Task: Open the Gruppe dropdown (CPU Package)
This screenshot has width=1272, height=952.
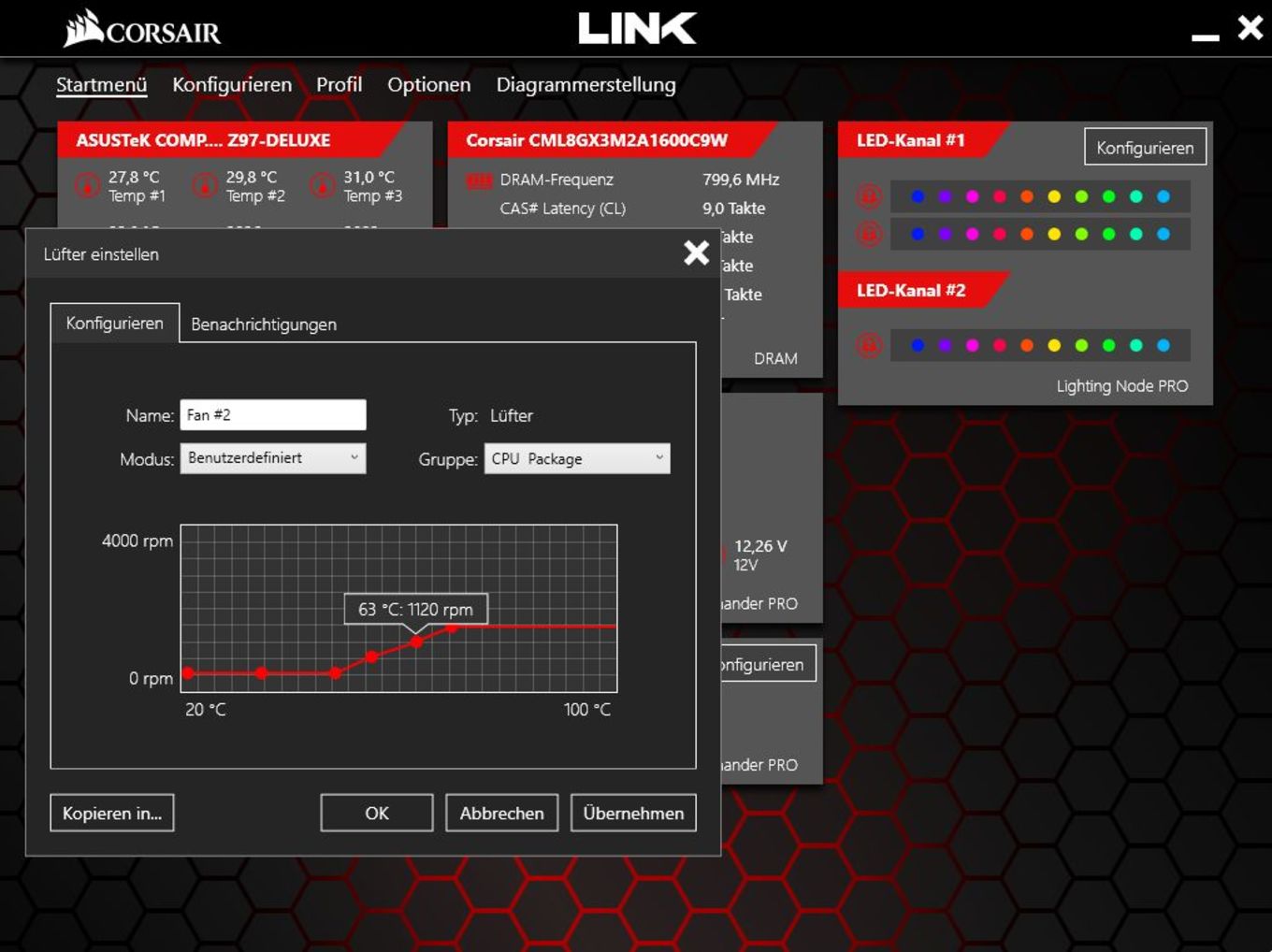Action: click(x=577, y=458)
